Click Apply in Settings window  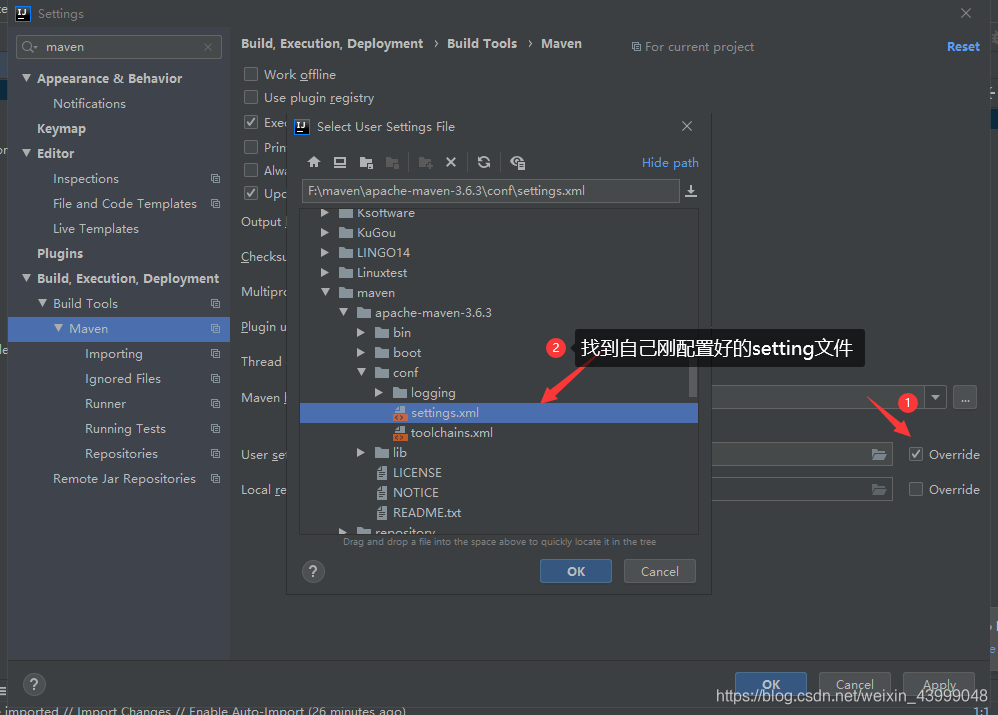[x=939, y=684]
